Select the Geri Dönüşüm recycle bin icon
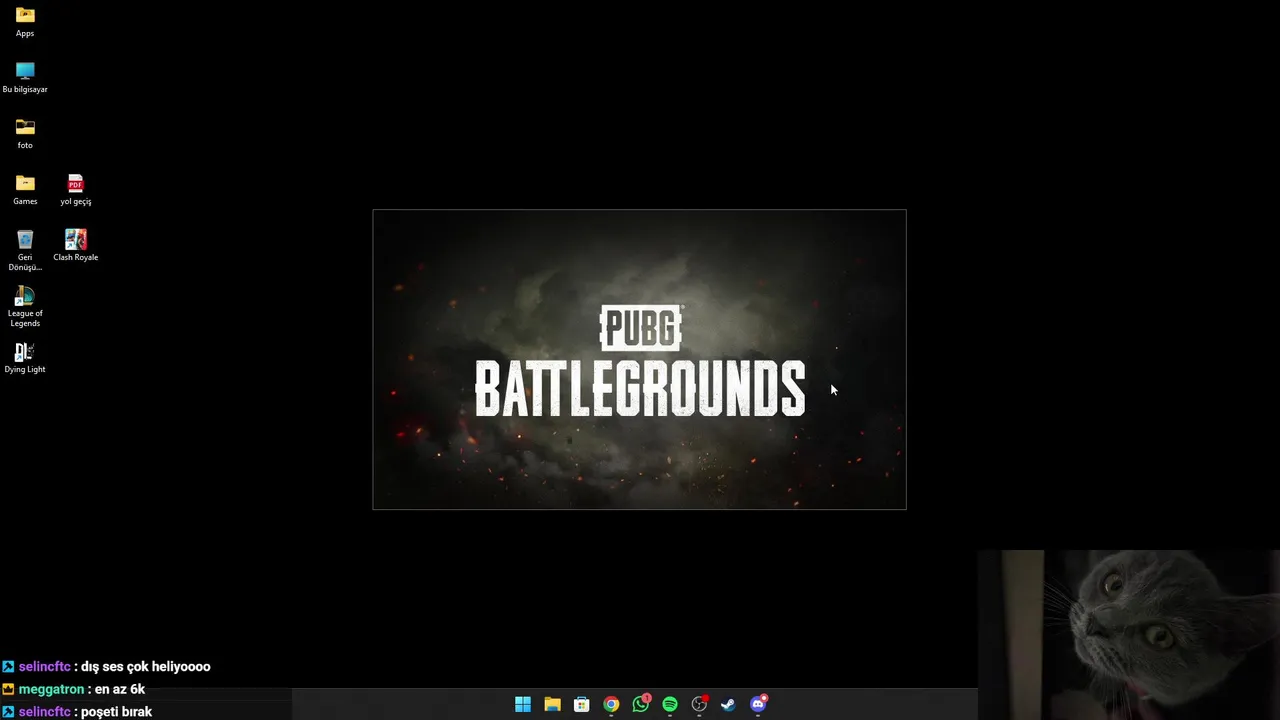This screenshot has width=1280, height=720. click(x=25, y=250)
